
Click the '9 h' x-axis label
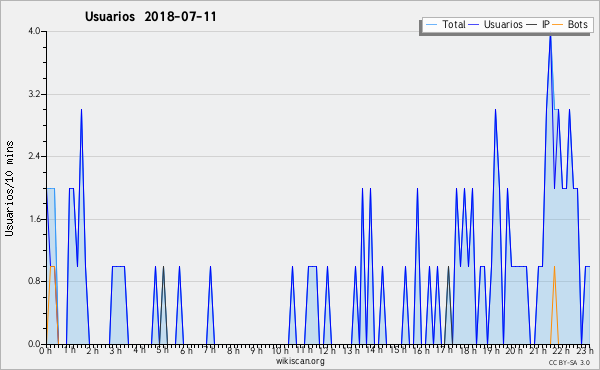256,351
